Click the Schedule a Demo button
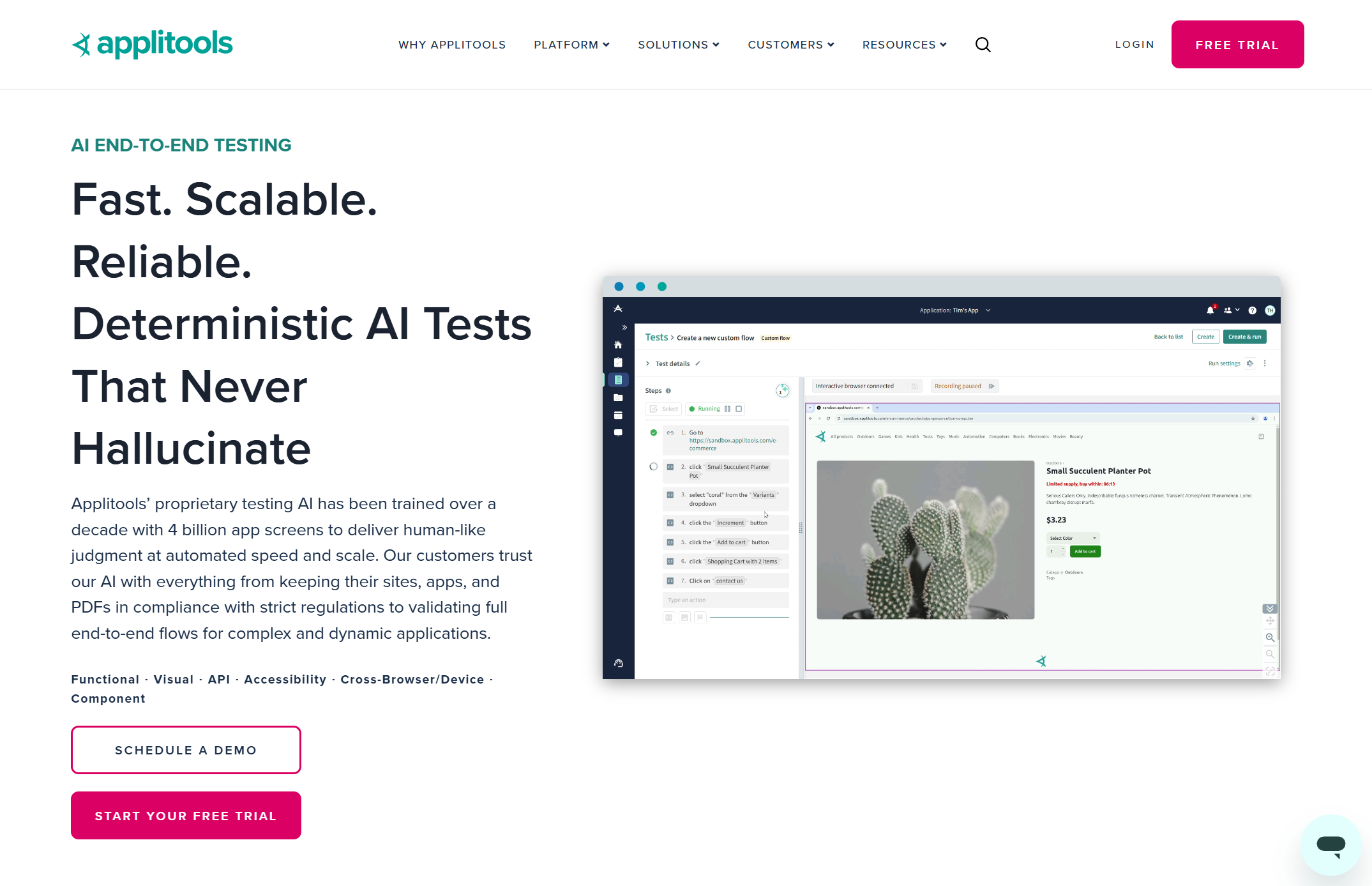The height and width of the screenshot is (886, 1372). (186, 750)
